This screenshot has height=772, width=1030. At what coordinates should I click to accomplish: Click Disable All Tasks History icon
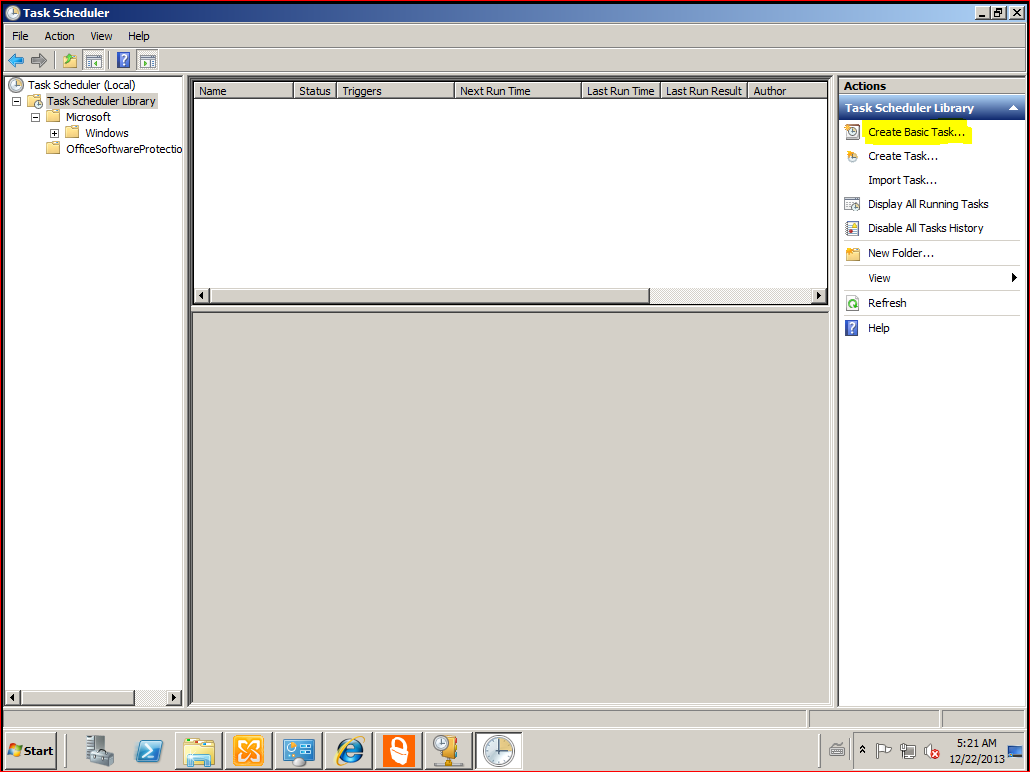[x=852, y=228]
